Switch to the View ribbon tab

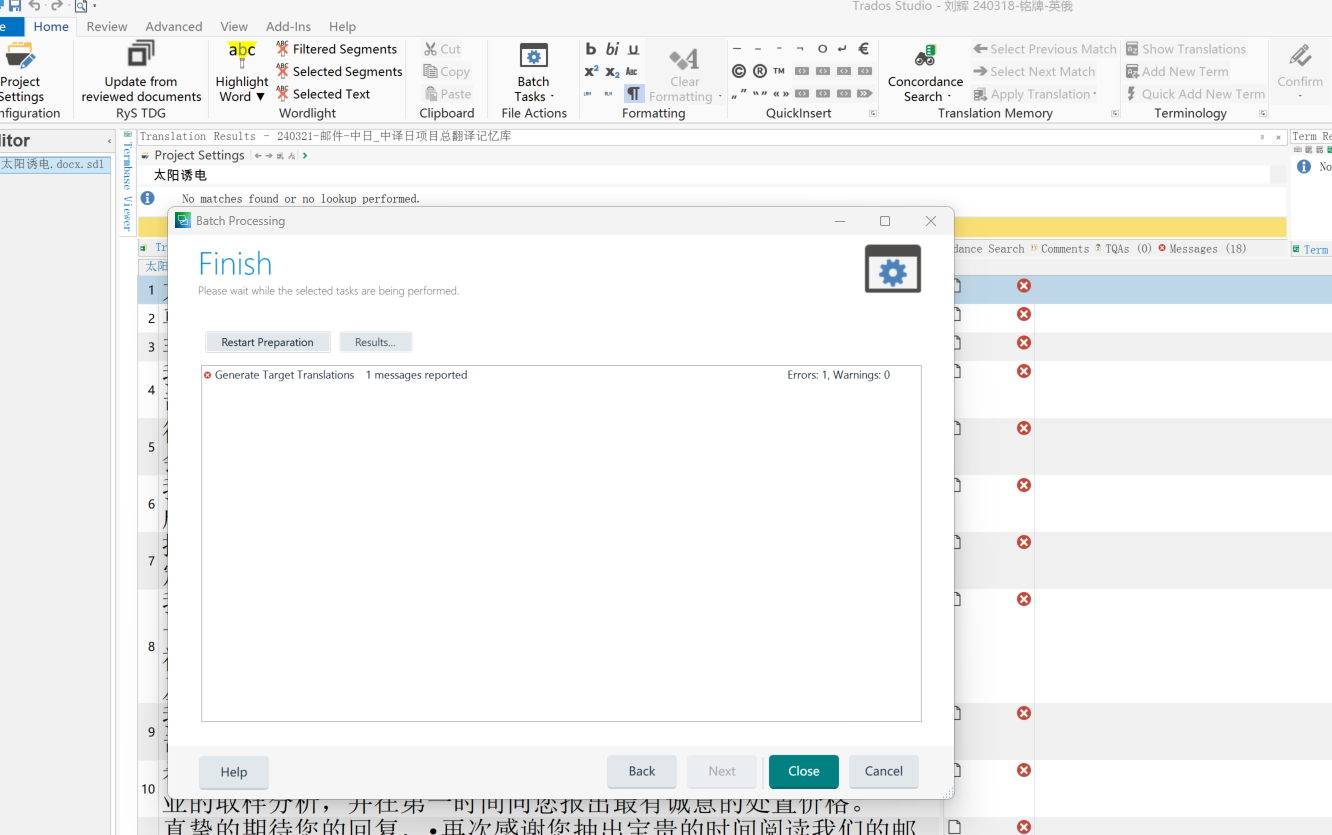(x=234, y=27)
